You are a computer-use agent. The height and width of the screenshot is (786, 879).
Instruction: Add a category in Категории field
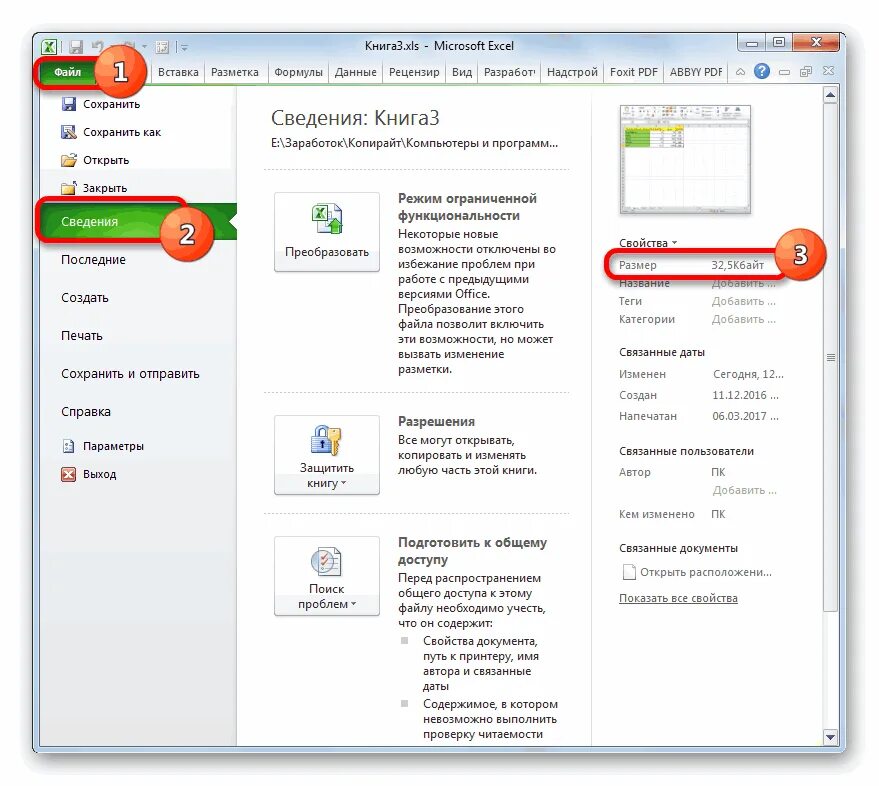pos(743,320)
